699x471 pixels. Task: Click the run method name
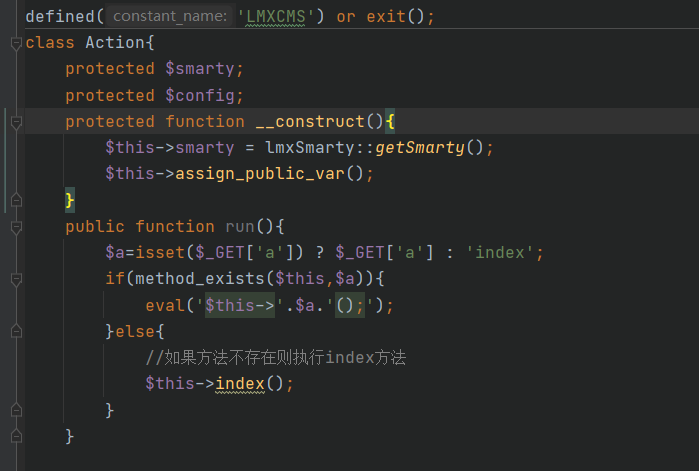click(x=240, y=227)
